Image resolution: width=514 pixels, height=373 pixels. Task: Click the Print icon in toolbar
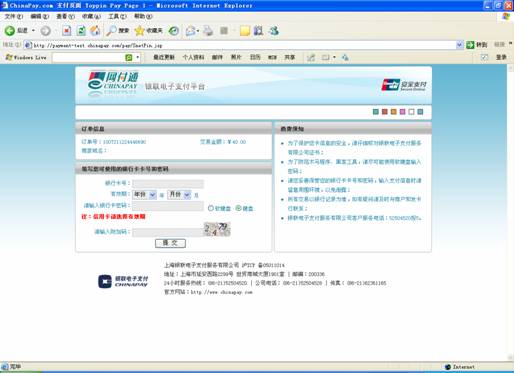(x=208, y=31)
